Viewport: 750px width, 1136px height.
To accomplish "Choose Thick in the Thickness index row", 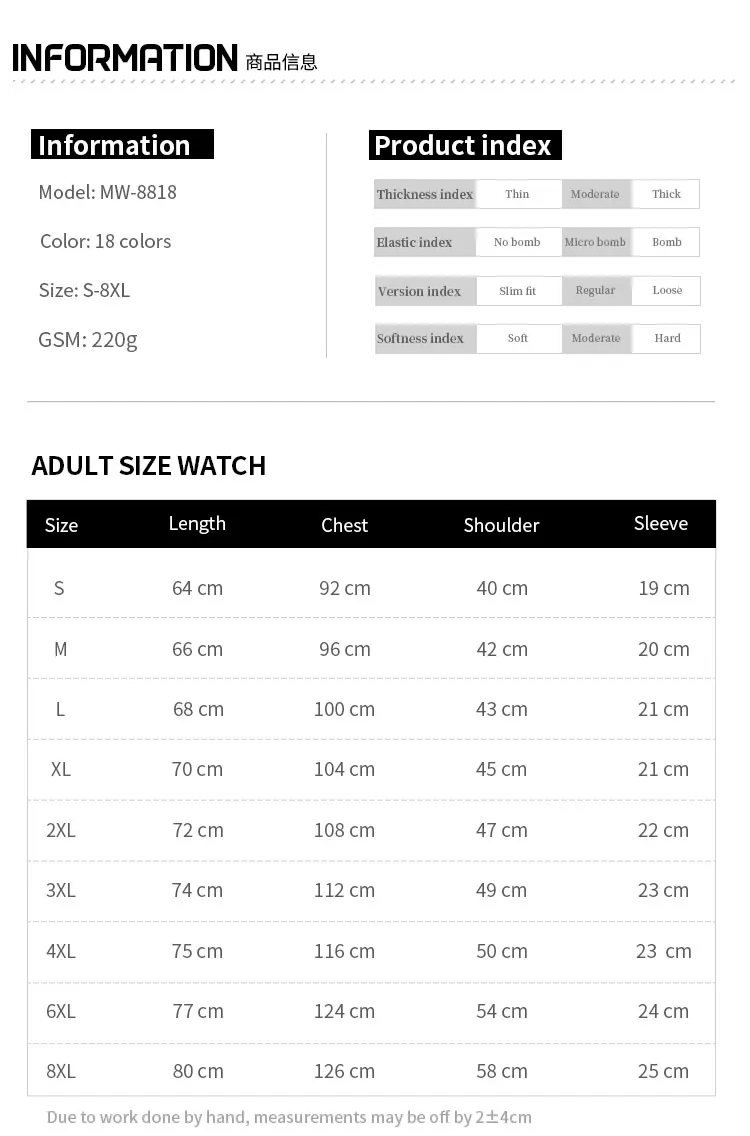I will (666, 194).
